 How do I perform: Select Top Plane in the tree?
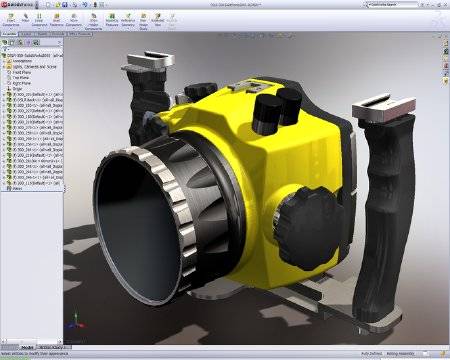coord(18,78)
